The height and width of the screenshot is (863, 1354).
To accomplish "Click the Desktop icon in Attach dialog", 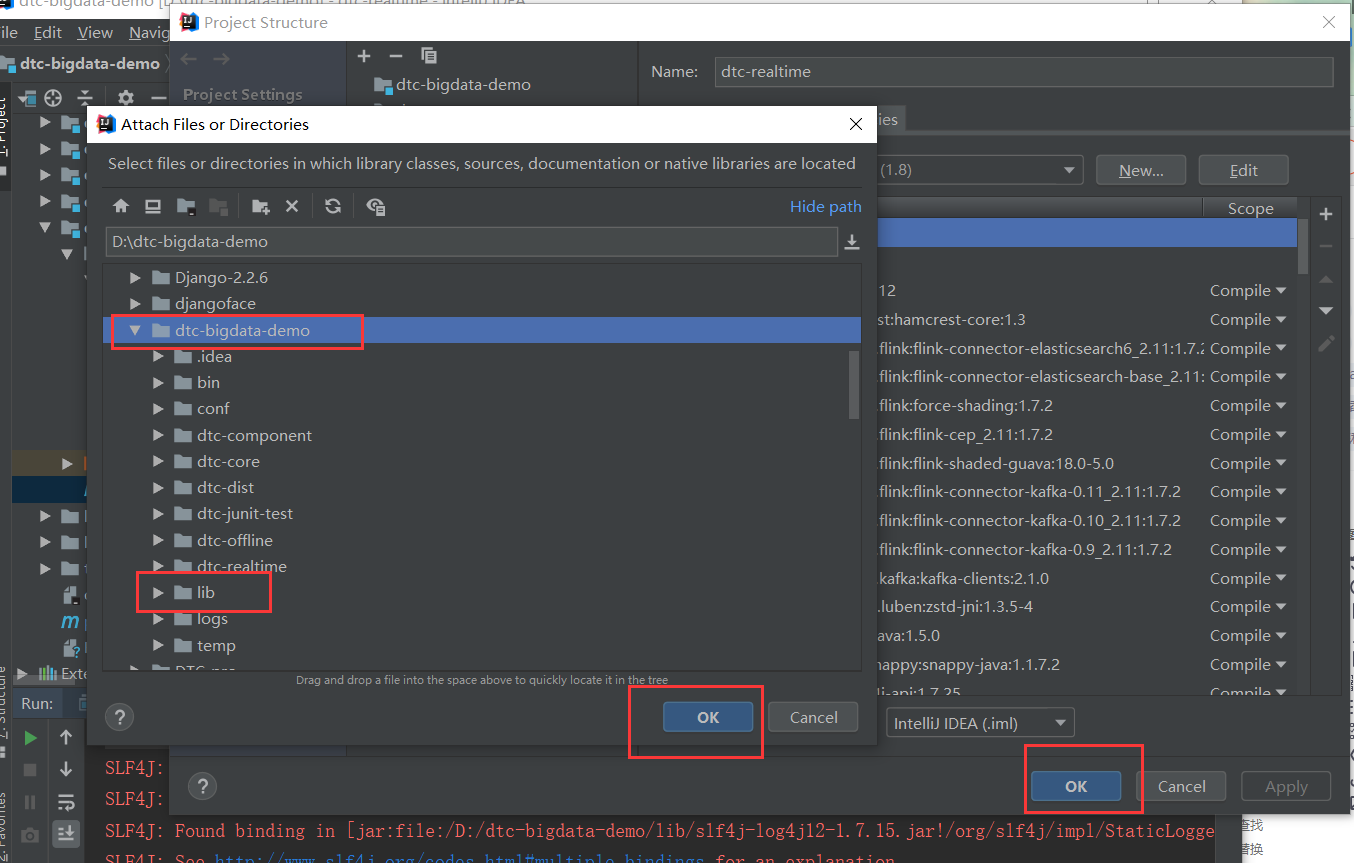I will click(152, 206).
